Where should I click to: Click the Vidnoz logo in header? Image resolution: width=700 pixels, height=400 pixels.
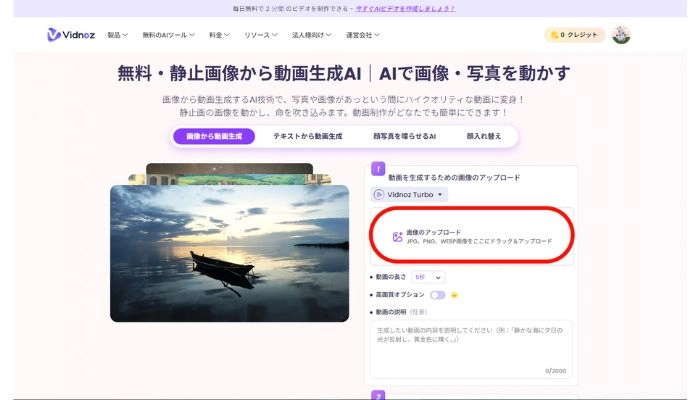tap(70, 35)
